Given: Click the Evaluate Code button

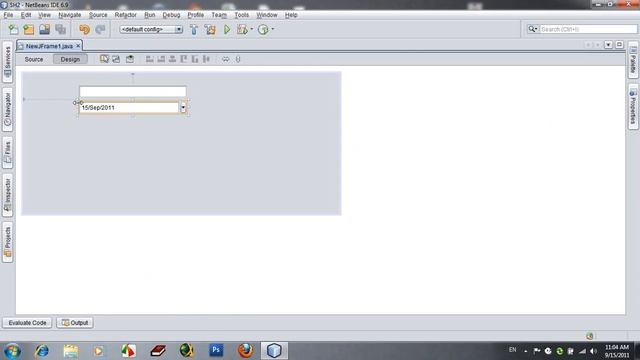Looking at the screenshot, I should pos(27,323).
